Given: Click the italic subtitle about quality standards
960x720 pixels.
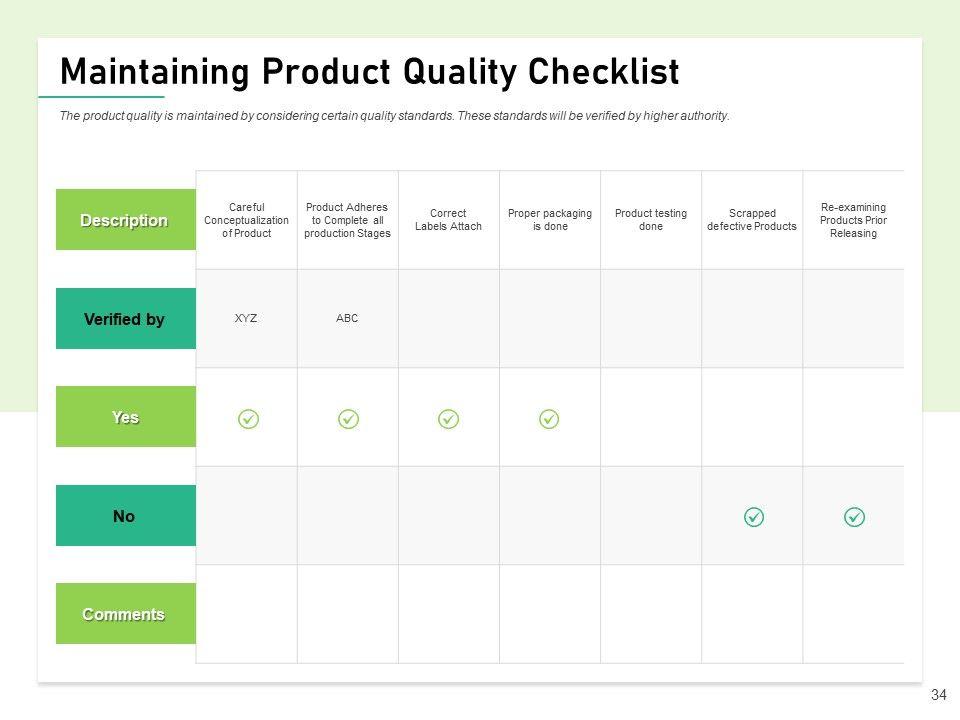Looking at the screenshot, I should [x=394, y=116].
